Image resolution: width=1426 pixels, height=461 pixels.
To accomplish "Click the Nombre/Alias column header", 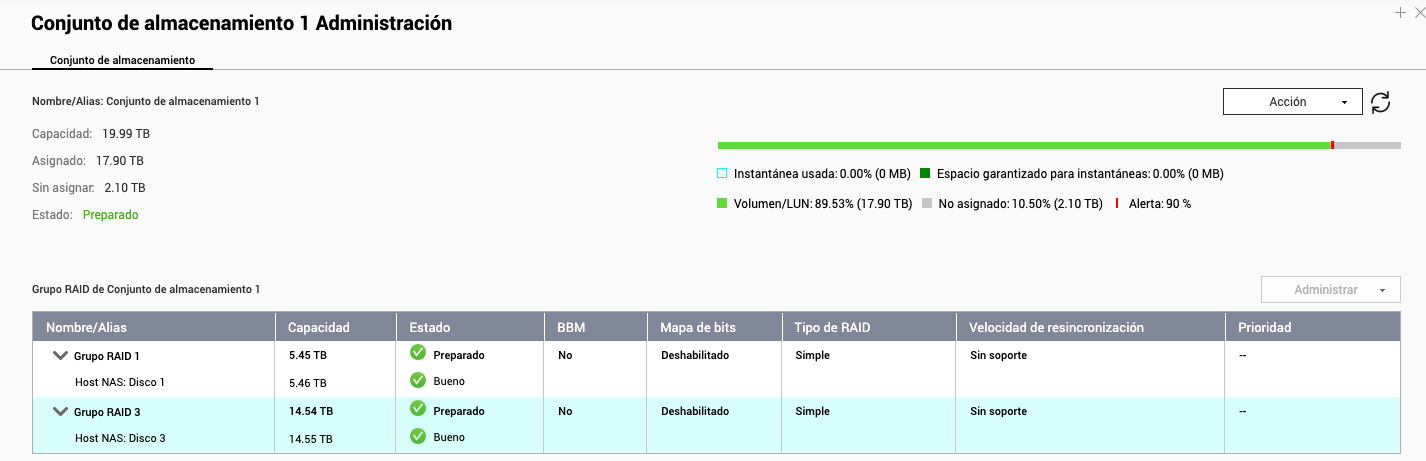I will (x=87, y=327).
